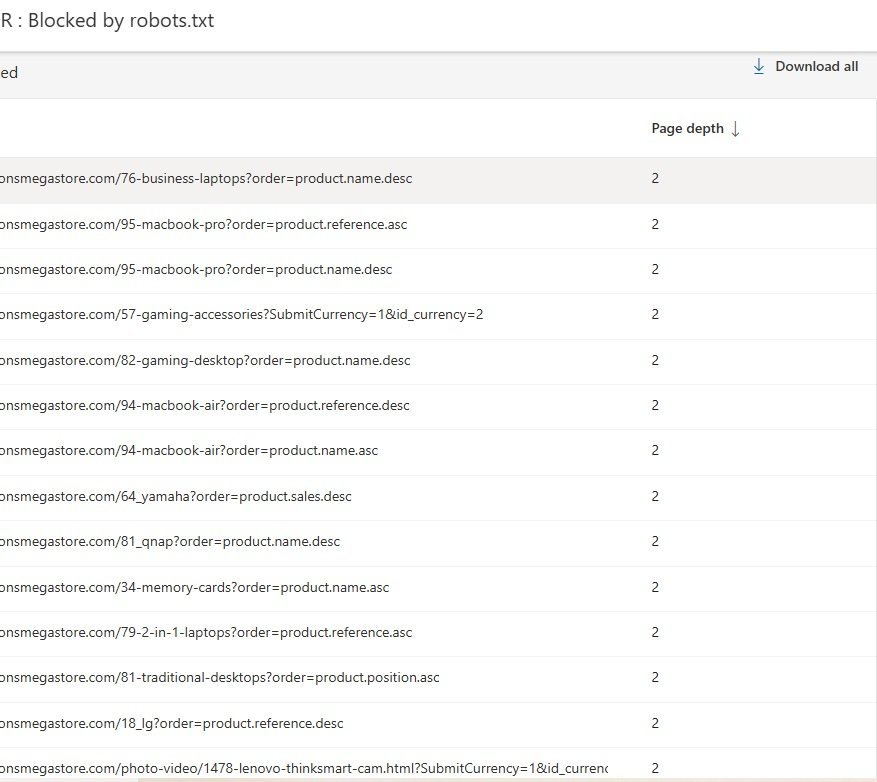Viewport: 877px width, 782px height.
Task: Sort by the Page depth arrow icon
Action: coord(735,129)
